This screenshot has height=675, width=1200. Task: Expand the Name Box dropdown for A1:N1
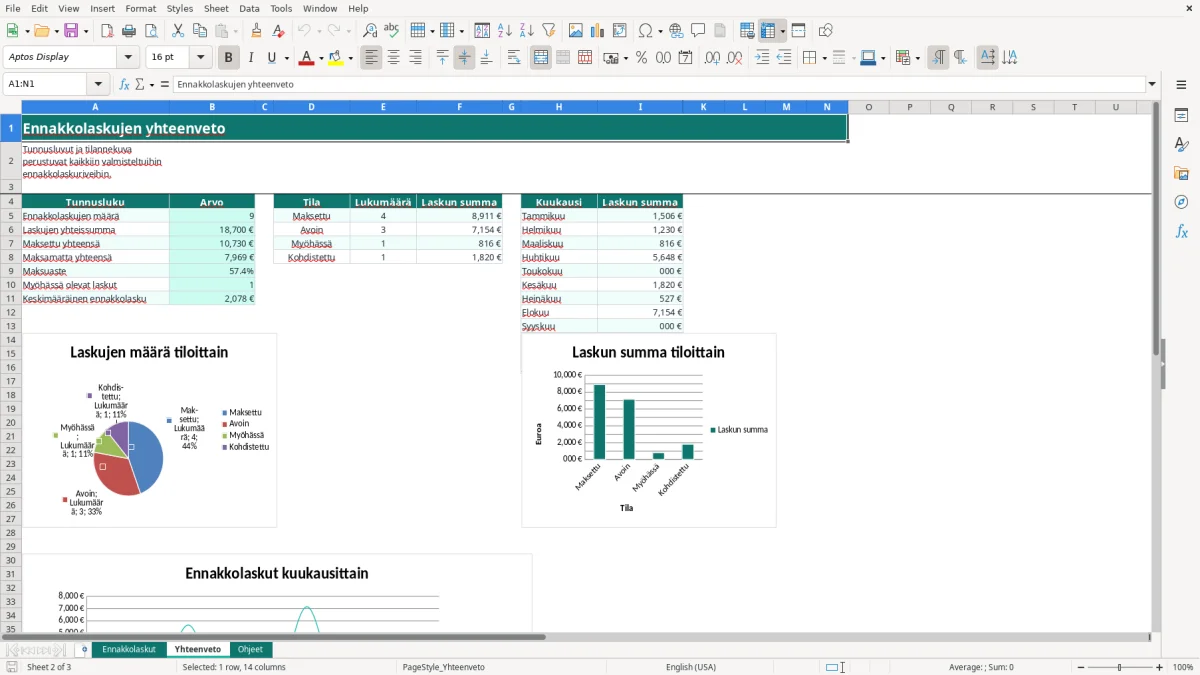point(98,85)
